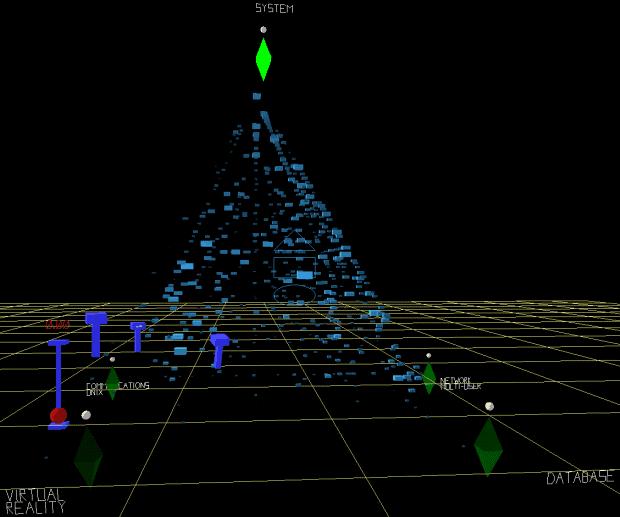Click the white sphere above COMMUNICATIONS diamond
The width and height of the screenshot is (620, 517).
coord(112,359)
